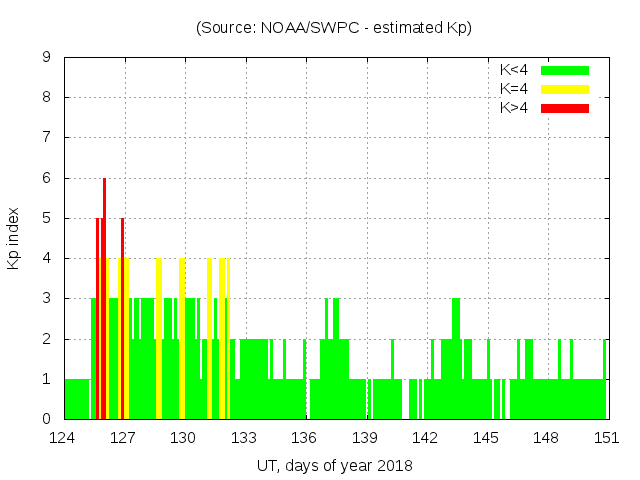The image size is (640, 480).
Task: Click the 145 tick label on x-axis
Action: [485, 438]
